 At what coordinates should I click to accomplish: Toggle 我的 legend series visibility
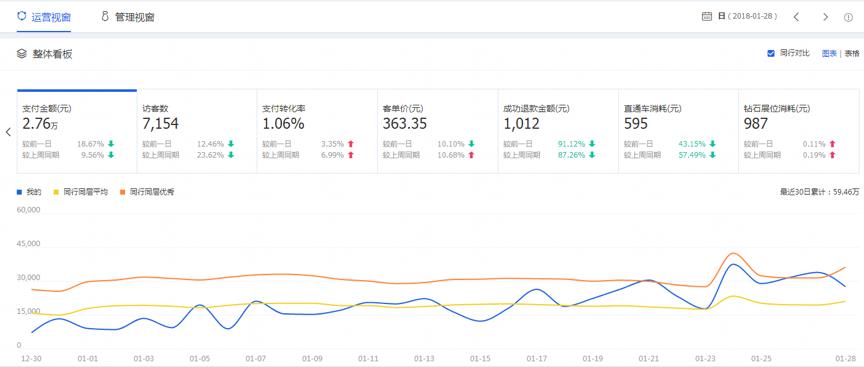pos(29,192)
